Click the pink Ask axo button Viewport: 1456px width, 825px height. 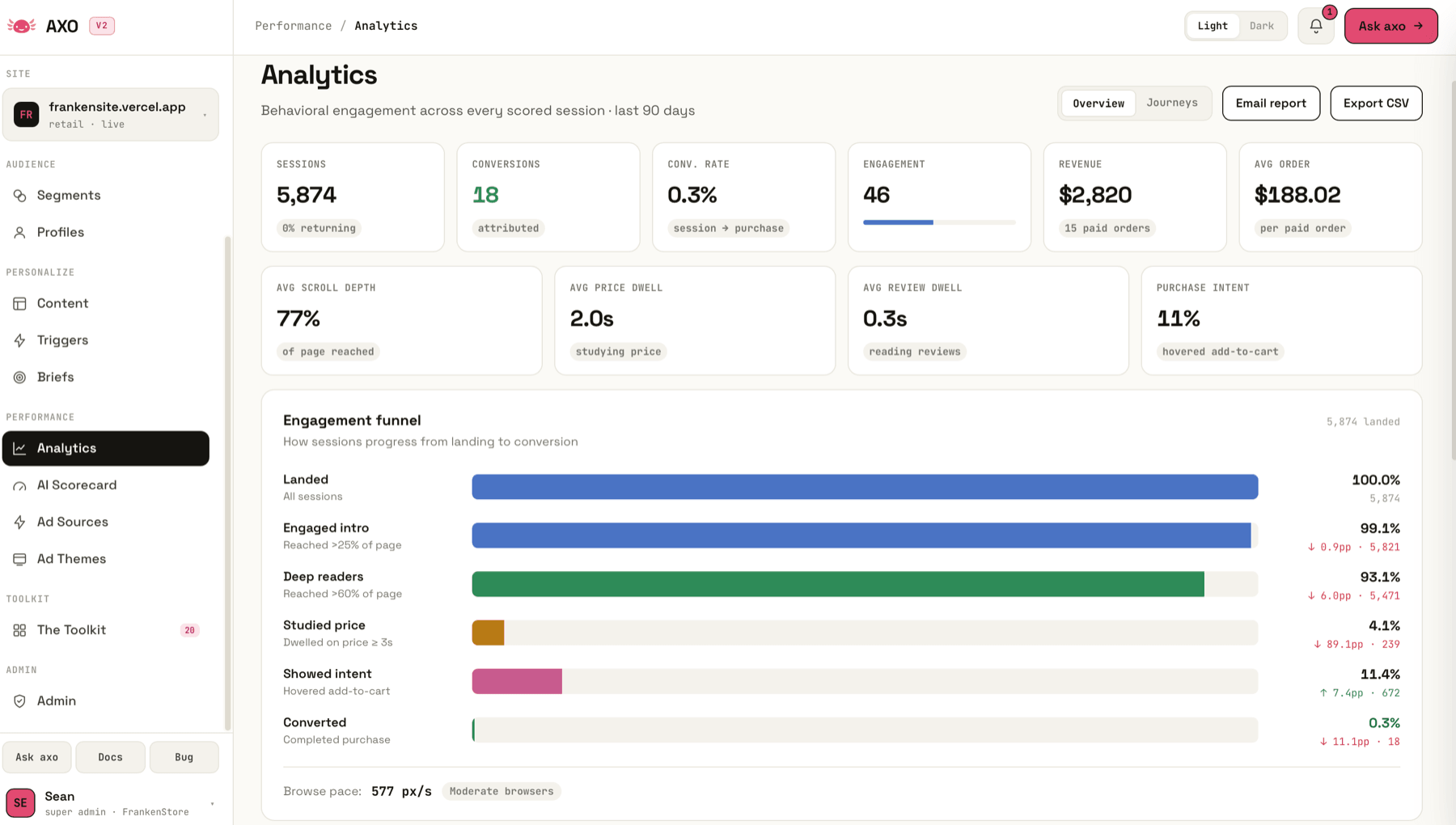(1390, 26)
